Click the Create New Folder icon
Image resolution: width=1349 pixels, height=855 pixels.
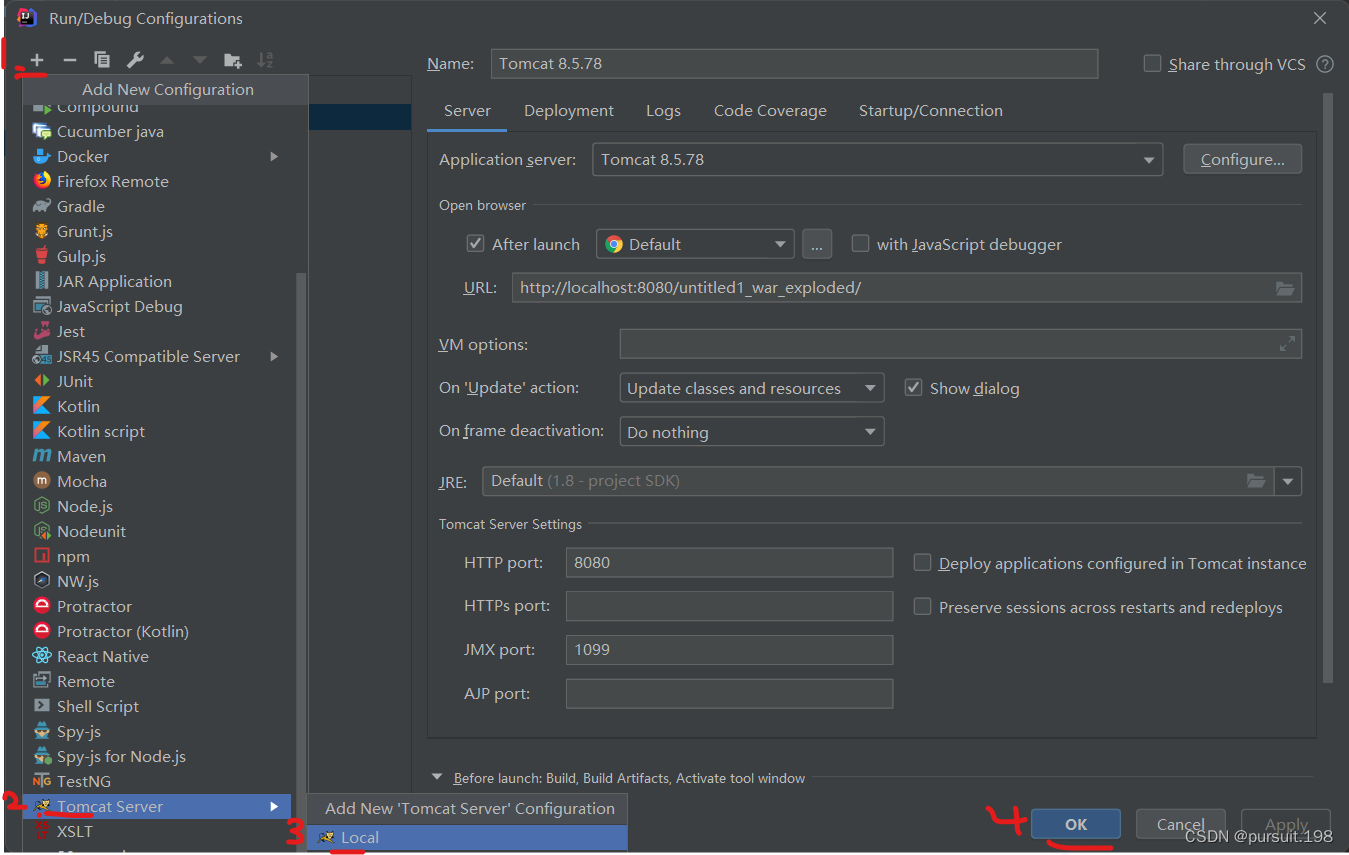click(x=233, y=60)
